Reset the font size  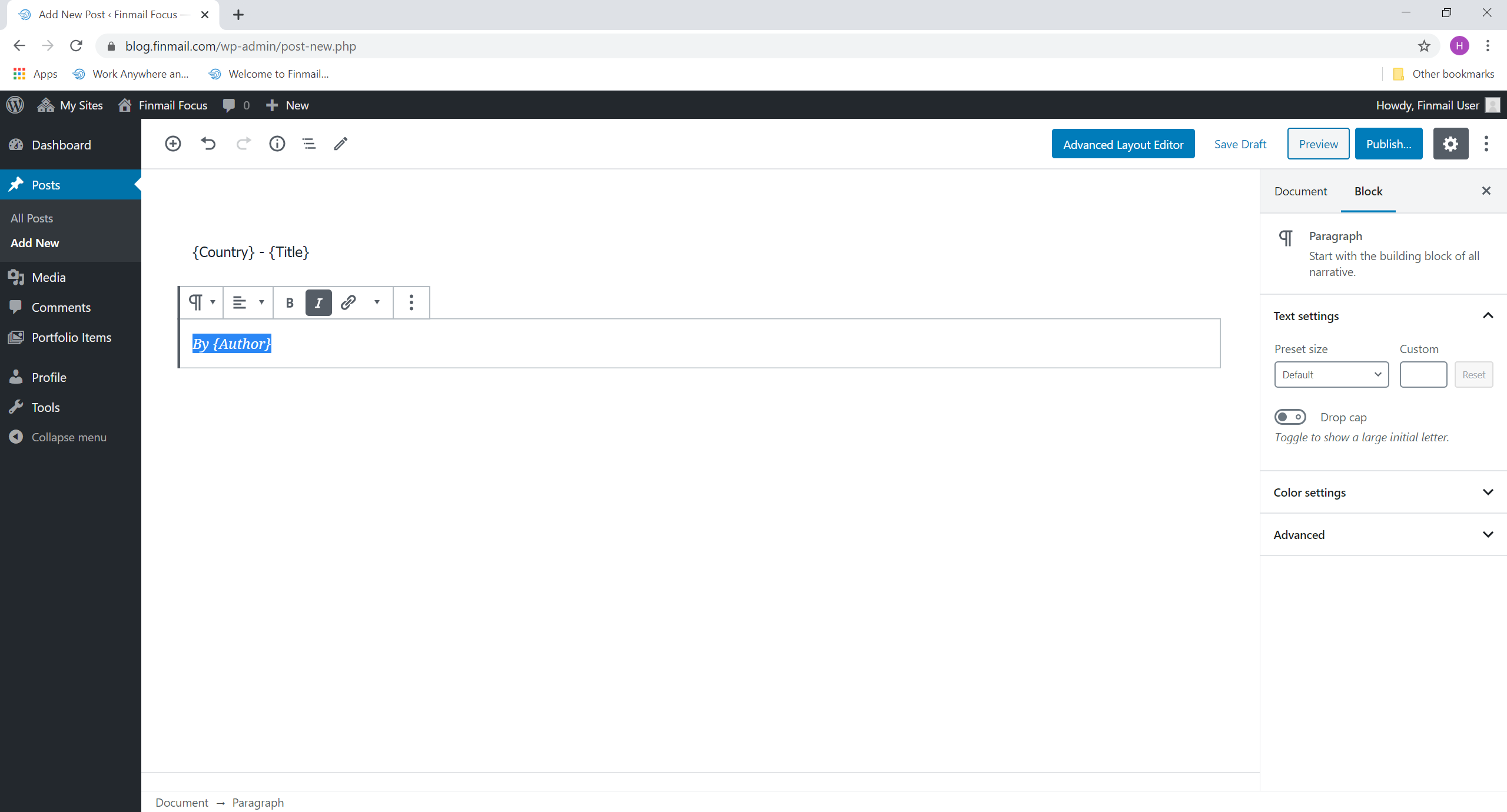click(x=1473, y=375)
